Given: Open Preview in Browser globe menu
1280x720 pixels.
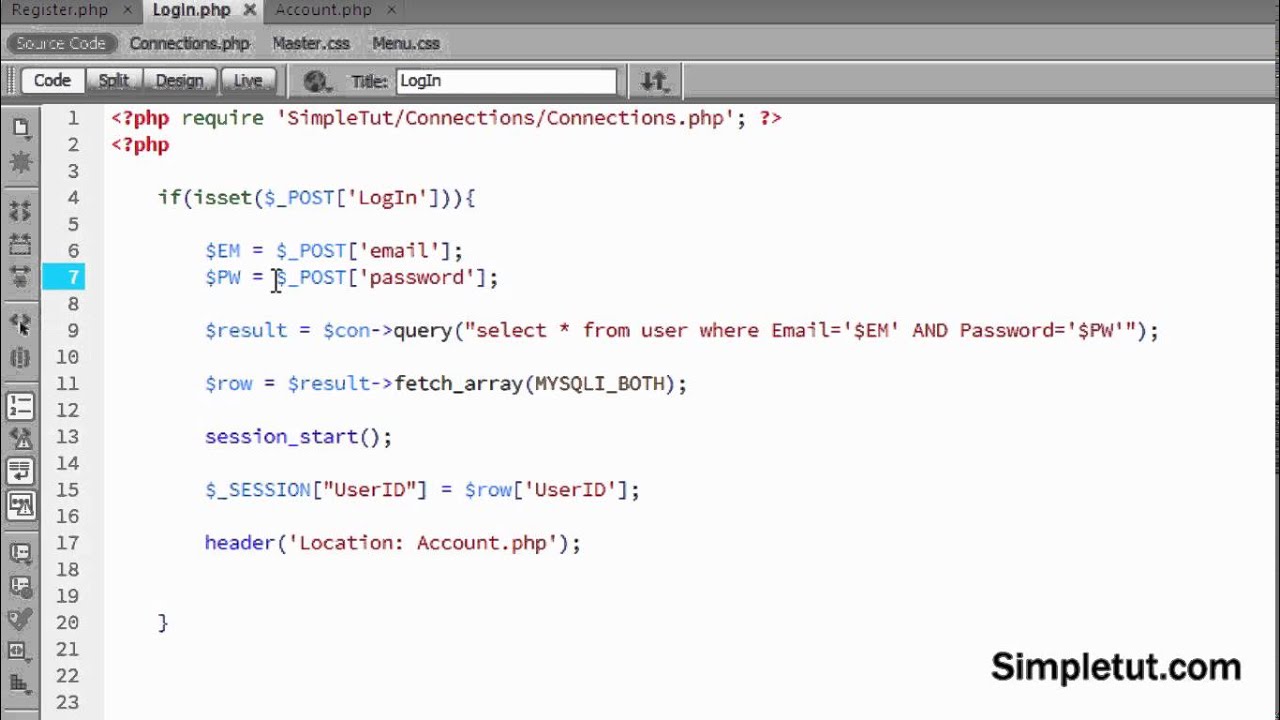Looking at the screenshot, I should [x=318, y=81].
